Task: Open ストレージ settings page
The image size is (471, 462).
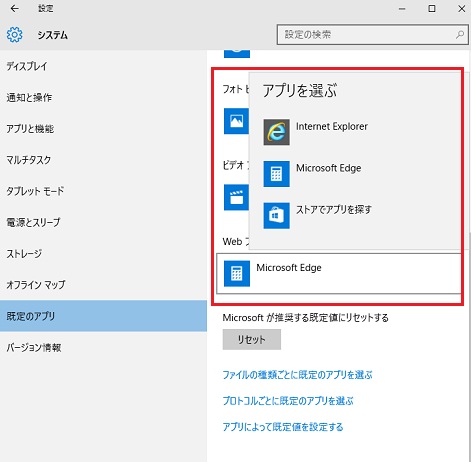Action: 103,253
